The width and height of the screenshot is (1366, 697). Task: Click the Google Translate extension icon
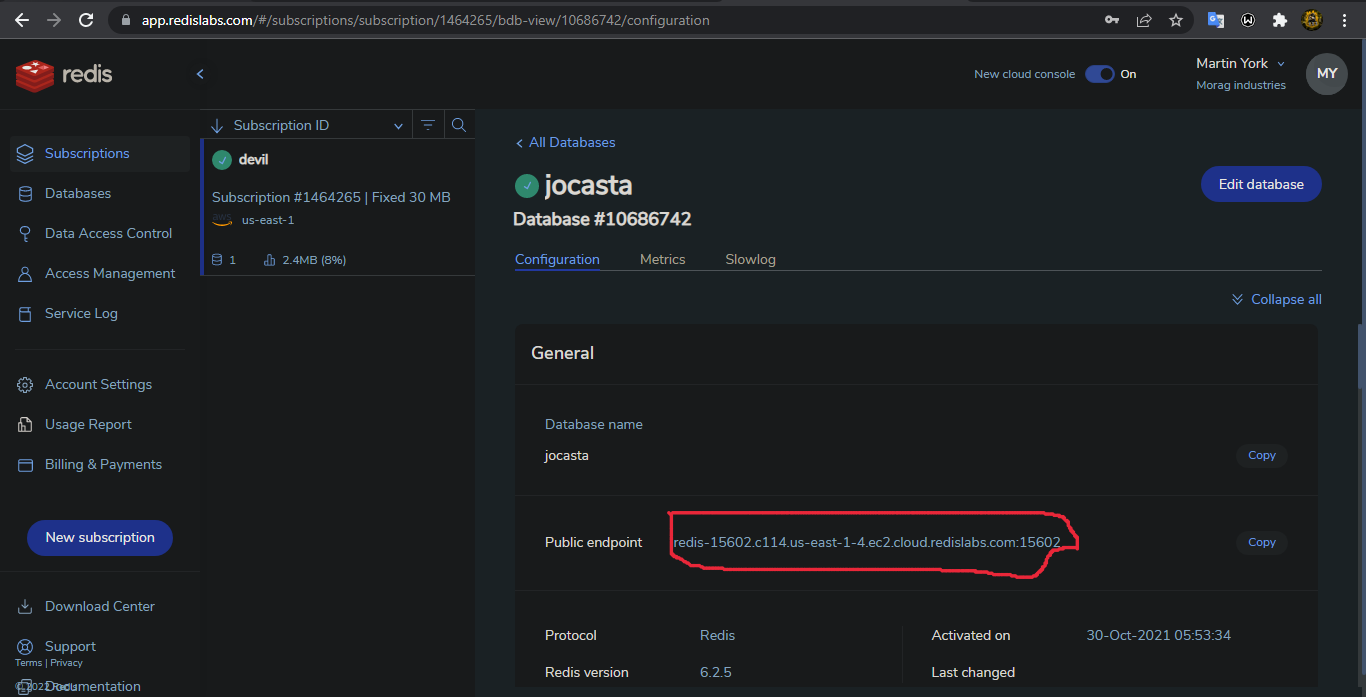[1216, 20]
